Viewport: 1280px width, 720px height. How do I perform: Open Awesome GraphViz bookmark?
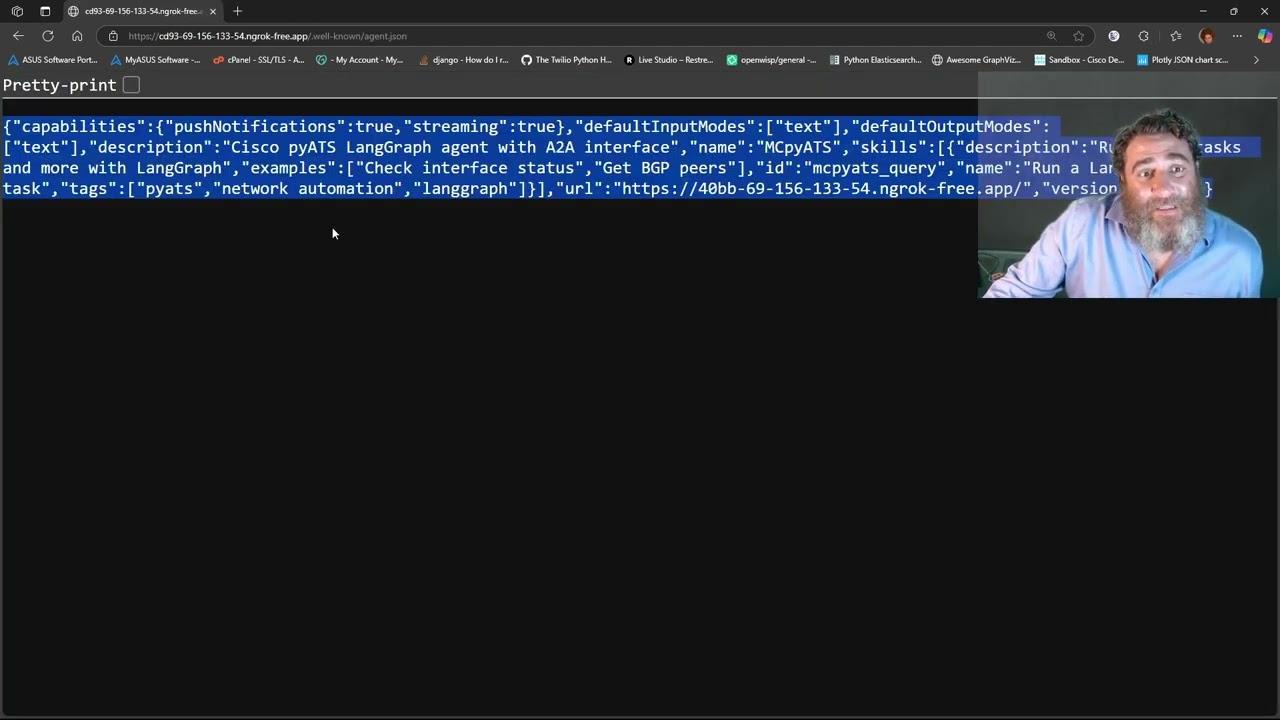(976, 60)
